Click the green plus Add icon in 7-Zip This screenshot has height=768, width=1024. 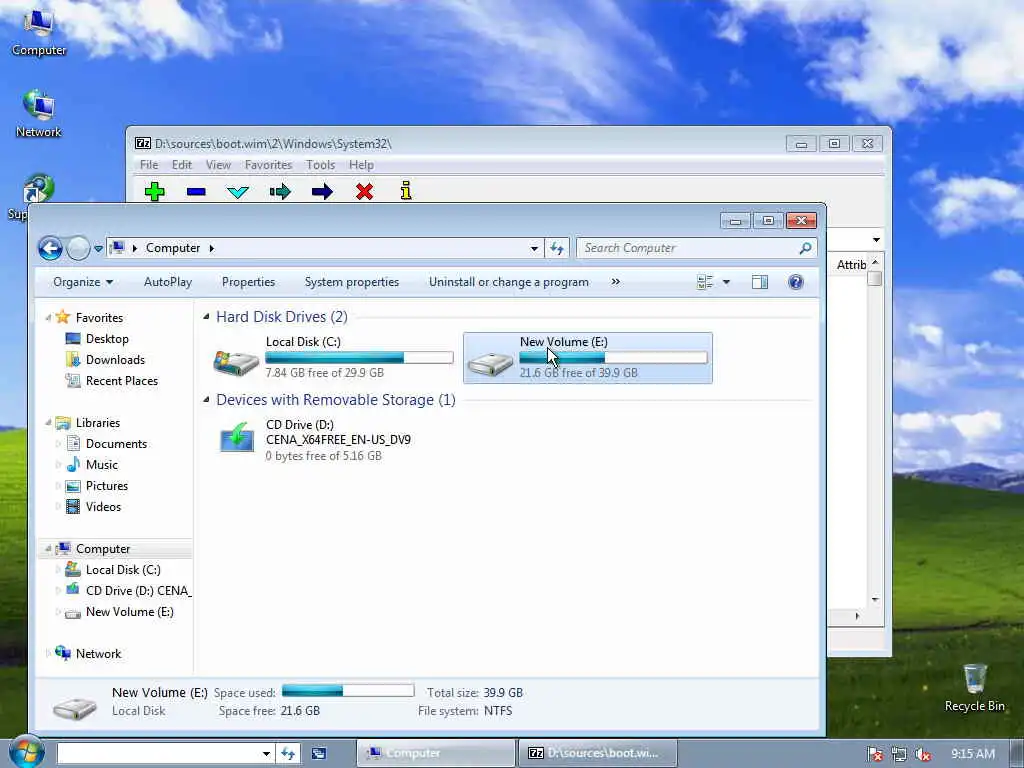[x=155, y=191]
